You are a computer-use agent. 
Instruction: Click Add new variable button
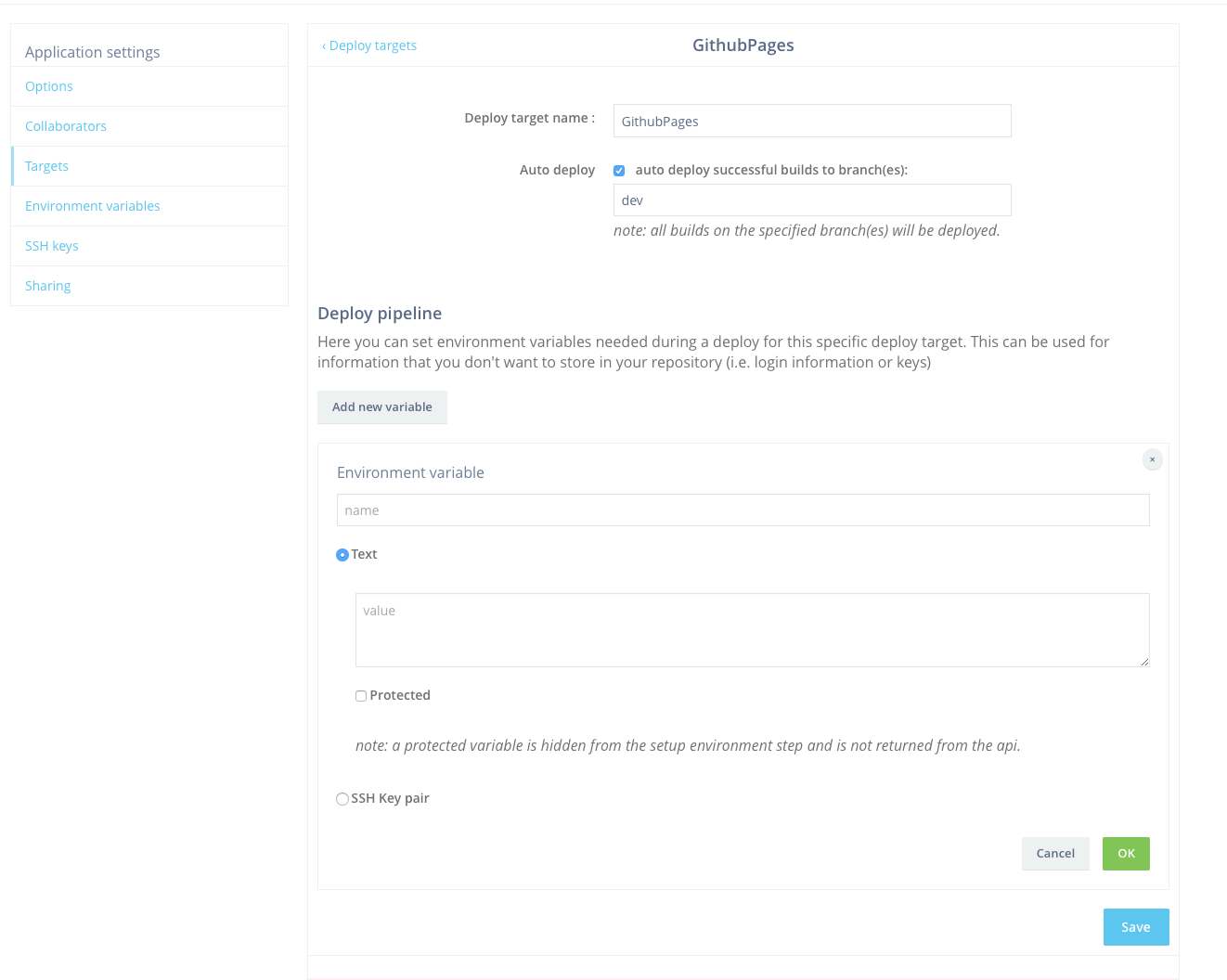click(382, 407)
